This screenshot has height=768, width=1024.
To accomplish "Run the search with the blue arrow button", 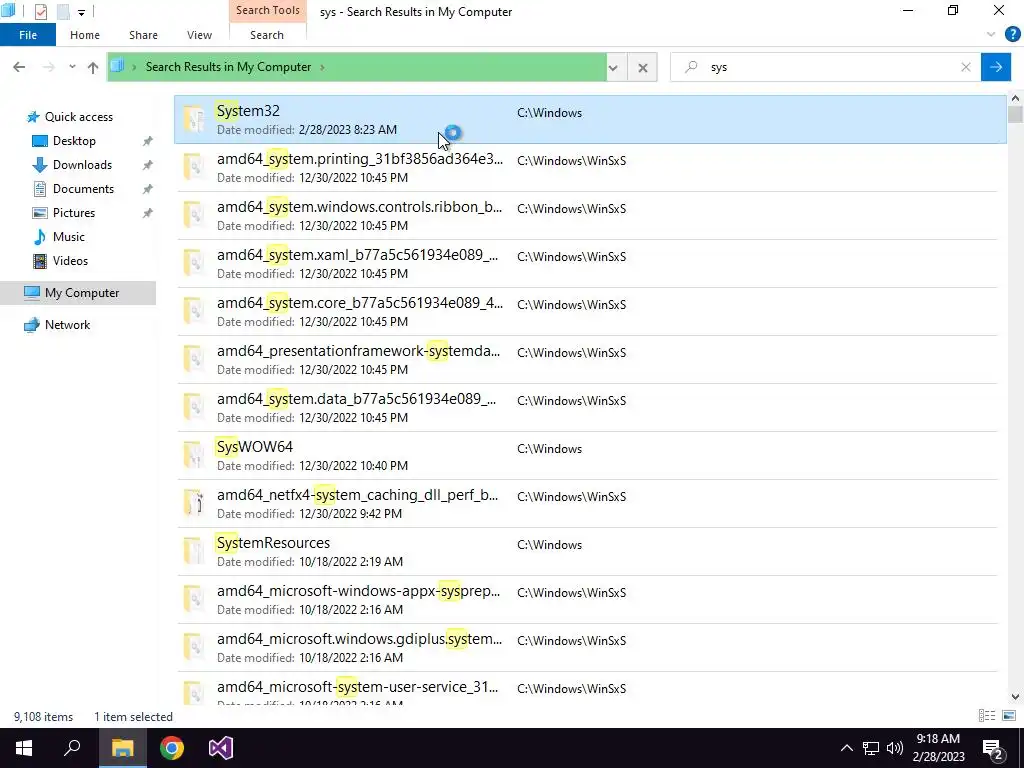I will click(x=996, y=67).
